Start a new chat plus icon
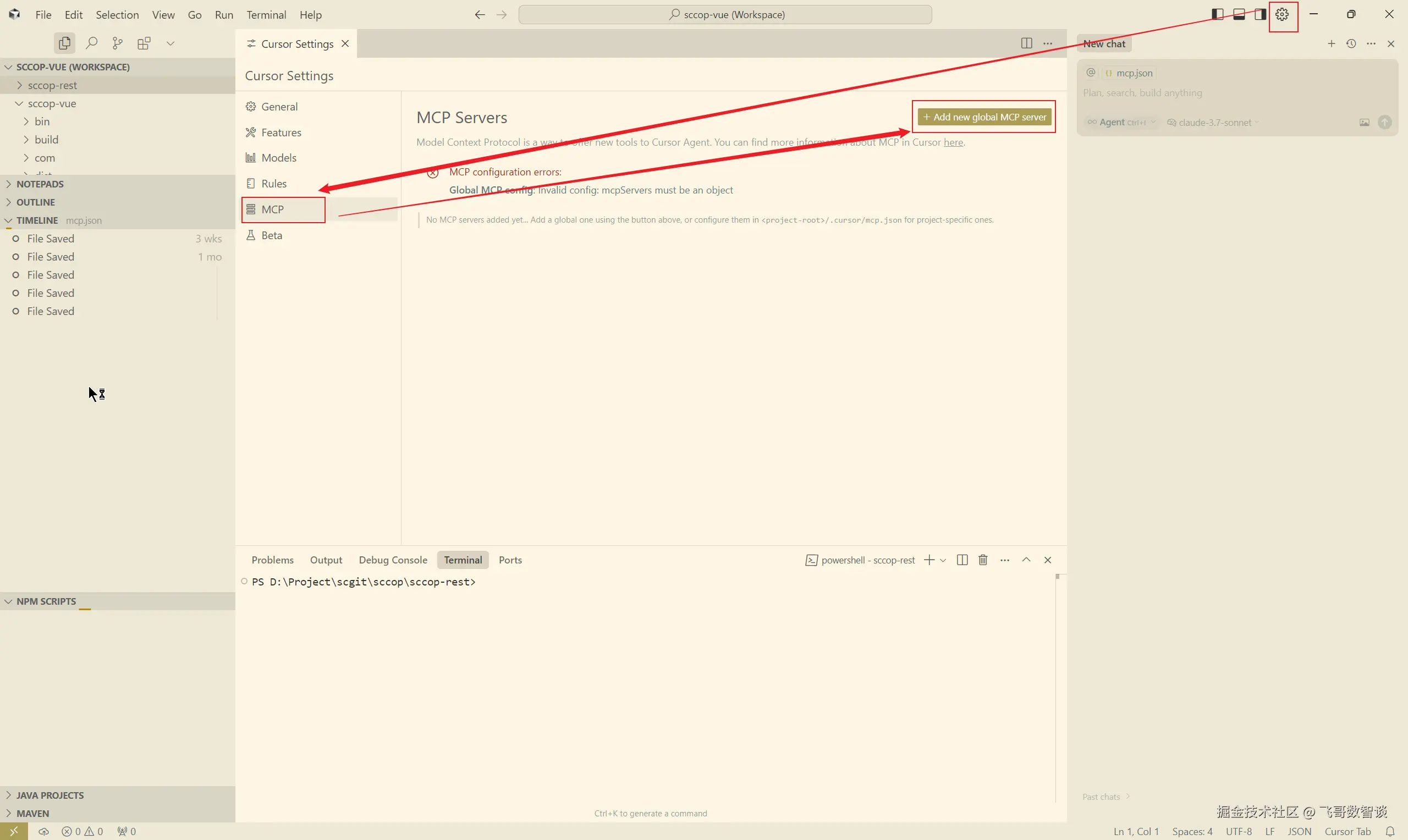This screenshot has height=840, width=1408. [x=1332, y=43]
